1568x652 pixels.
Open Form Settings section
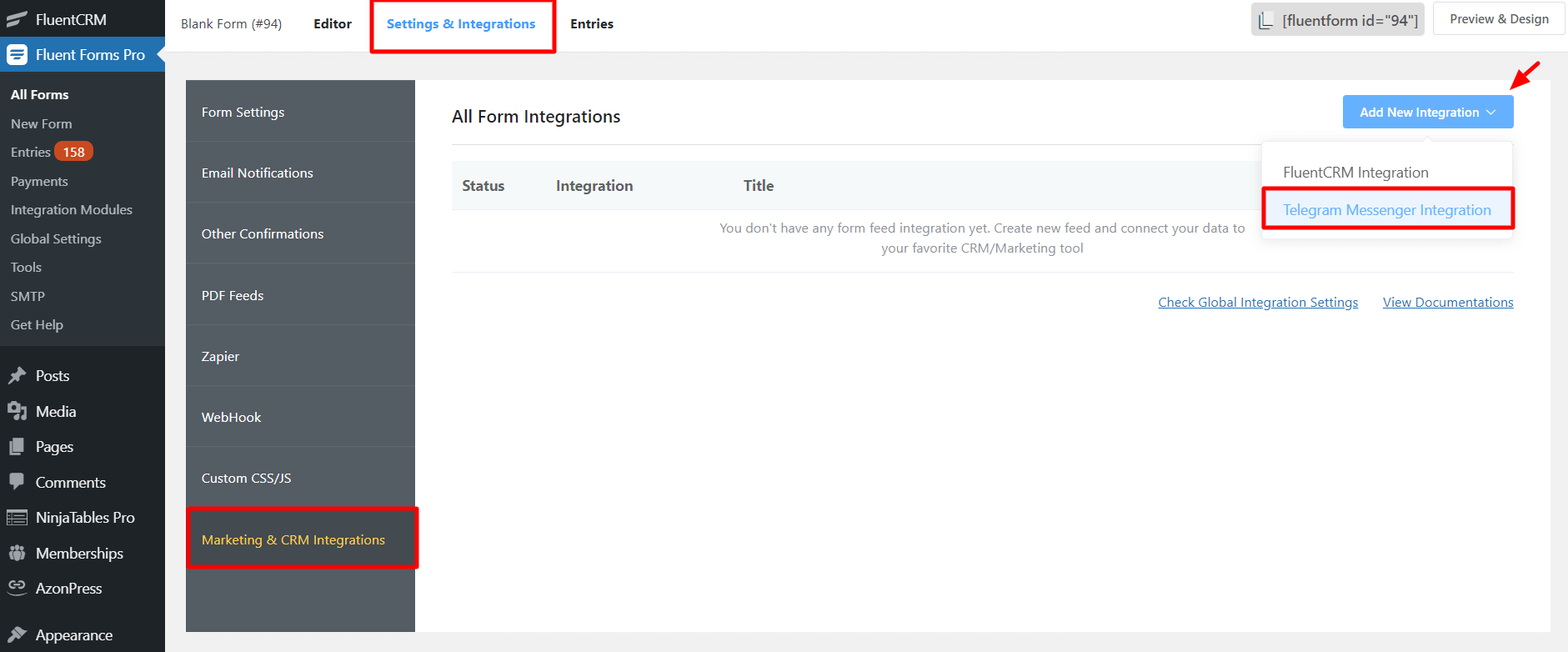click(300, 112)
